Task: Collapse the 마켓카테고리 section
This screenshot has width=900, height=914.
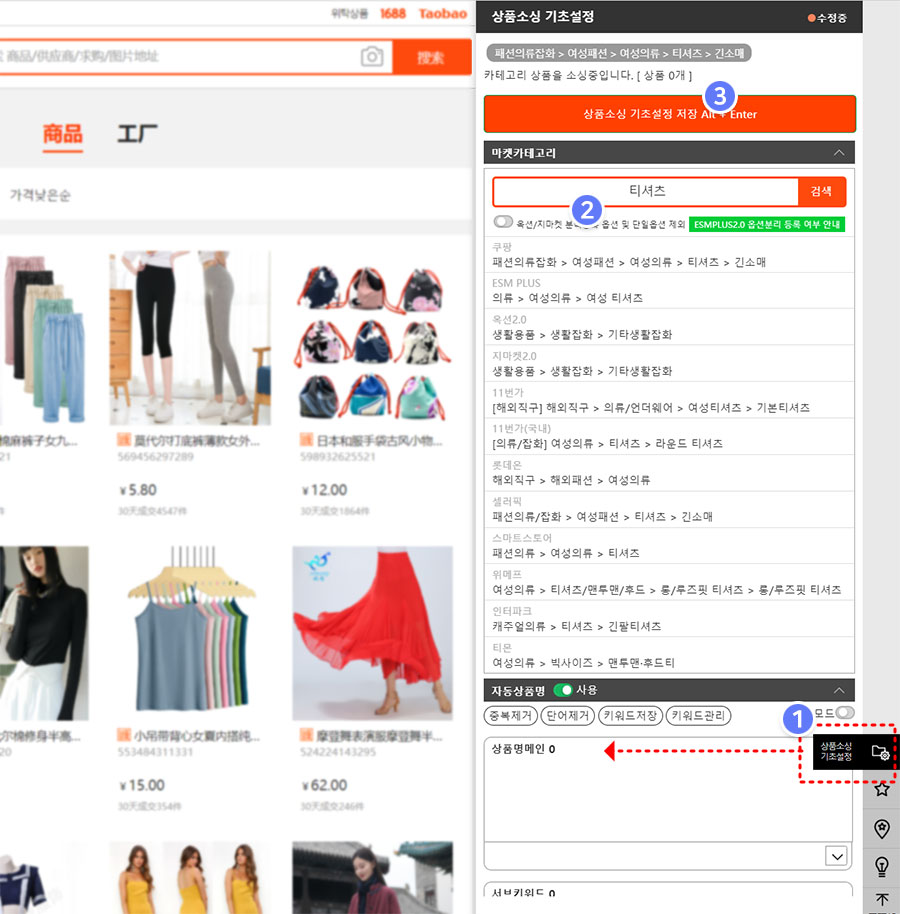Action: click(x=838, y=153)
